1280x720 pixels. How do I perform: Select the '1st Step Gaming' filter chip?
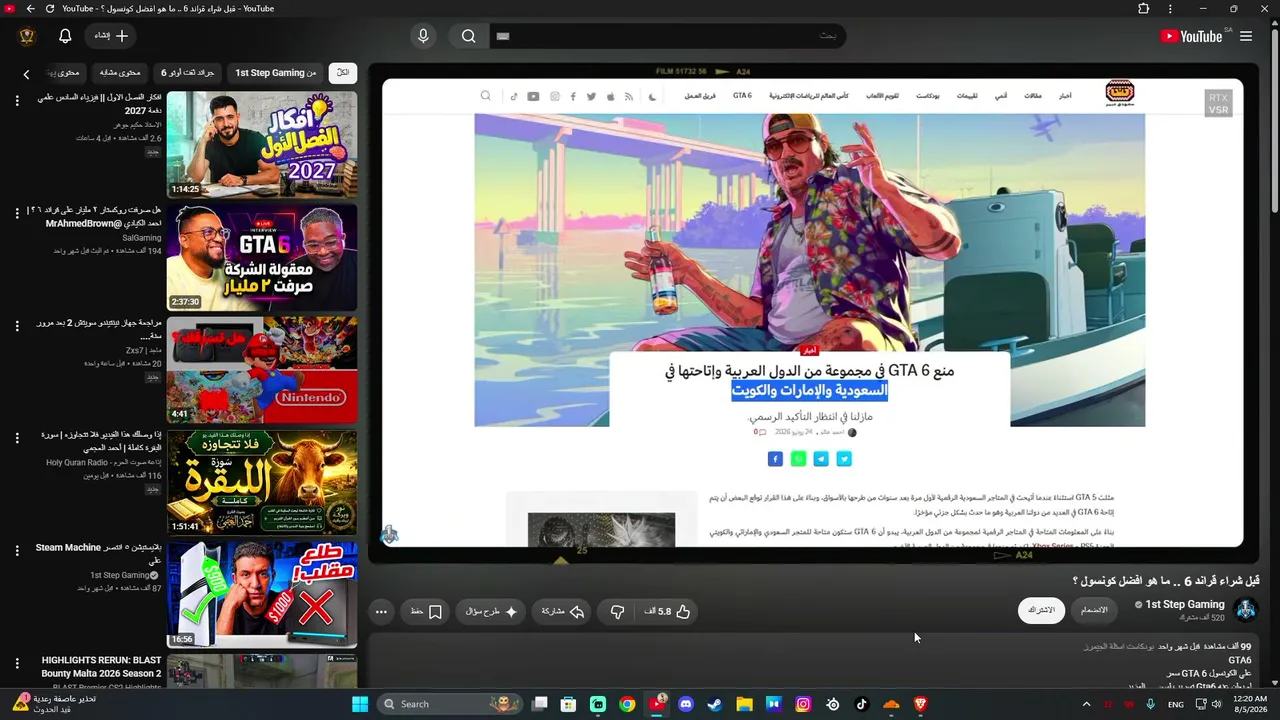(276, 73)
